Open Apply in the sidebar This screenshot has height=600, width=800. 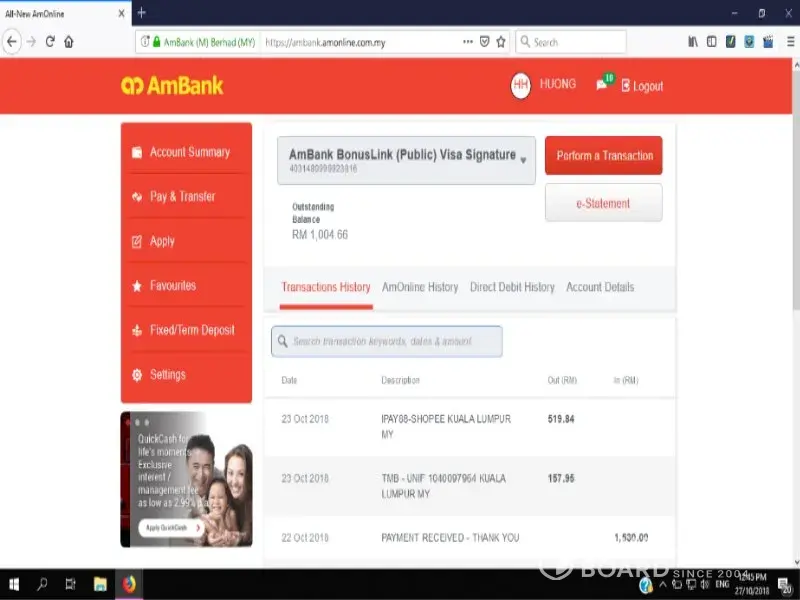tap(186, 241)
